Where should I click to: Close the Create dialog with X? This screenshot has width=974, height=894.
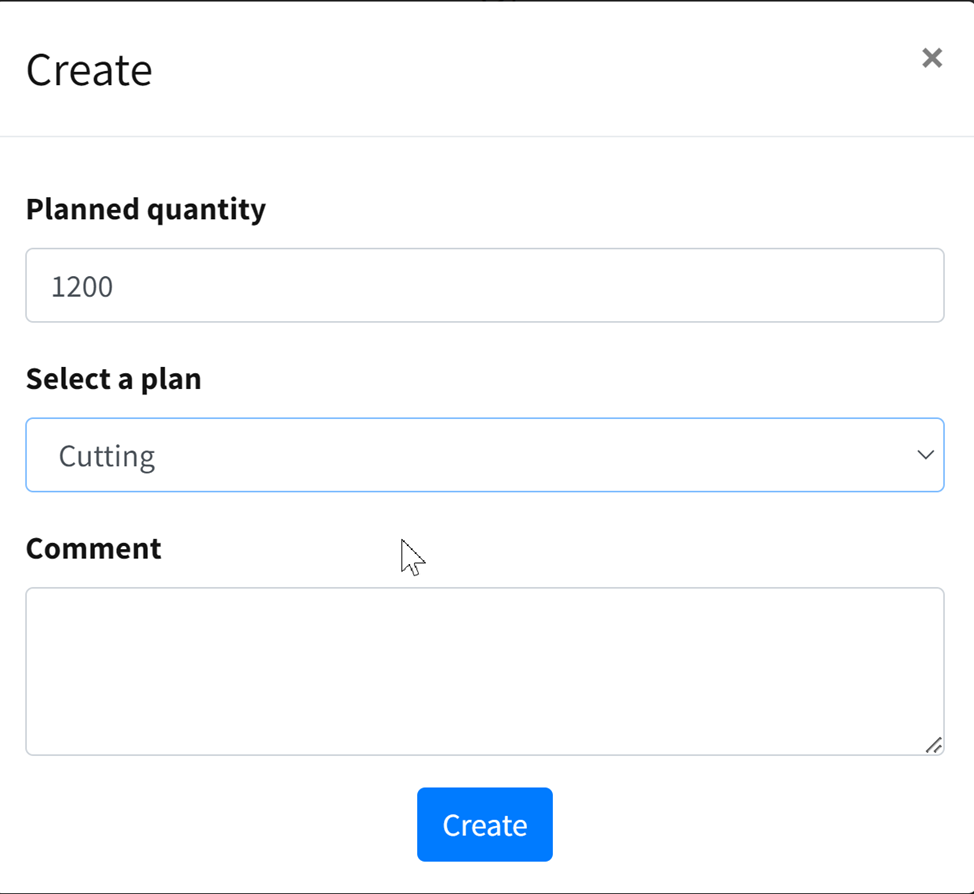[x=931, y=58]
